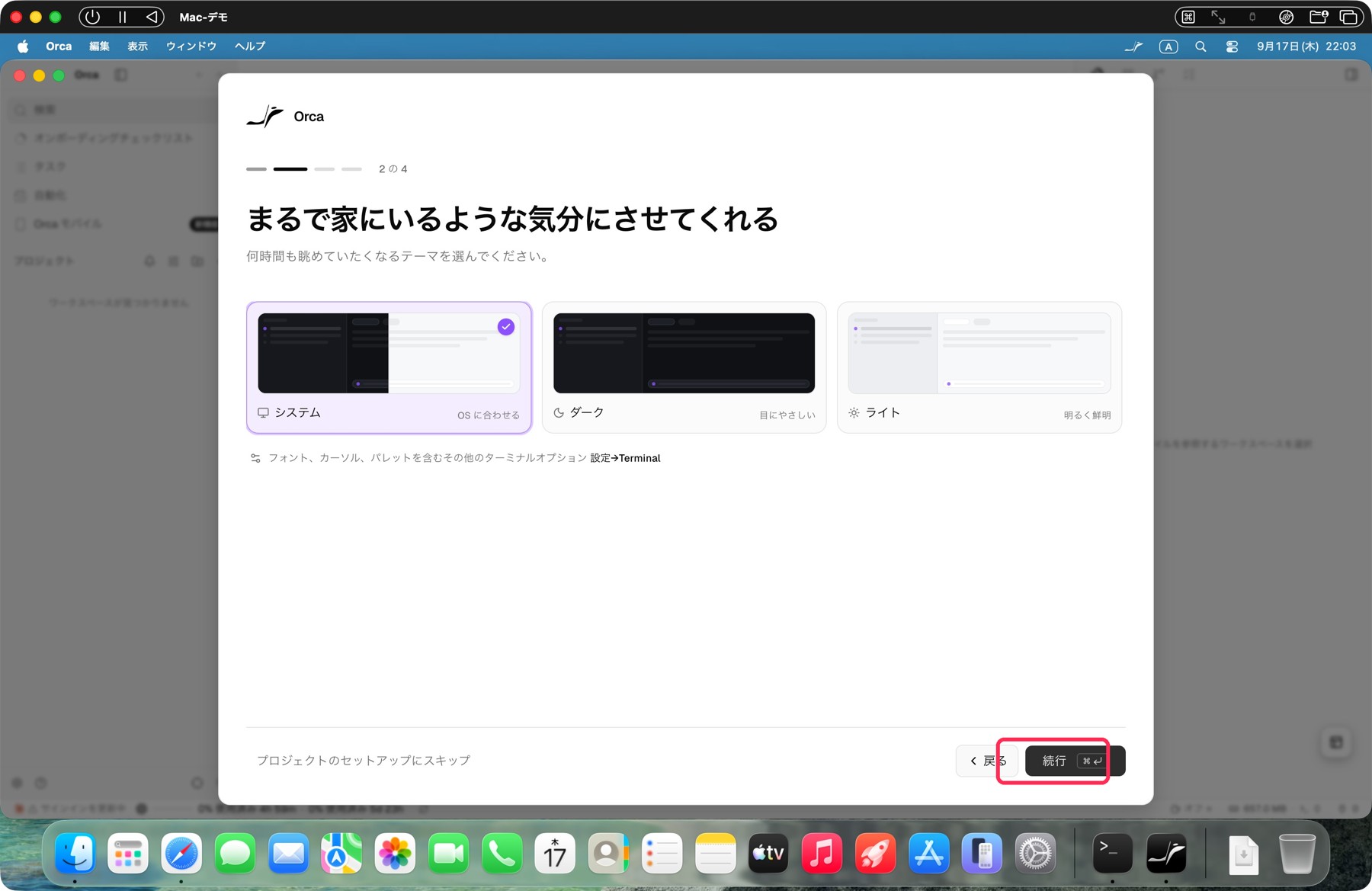Open Contacts from the Dock
1372x891 pixels.
click(x=608, y=853)
